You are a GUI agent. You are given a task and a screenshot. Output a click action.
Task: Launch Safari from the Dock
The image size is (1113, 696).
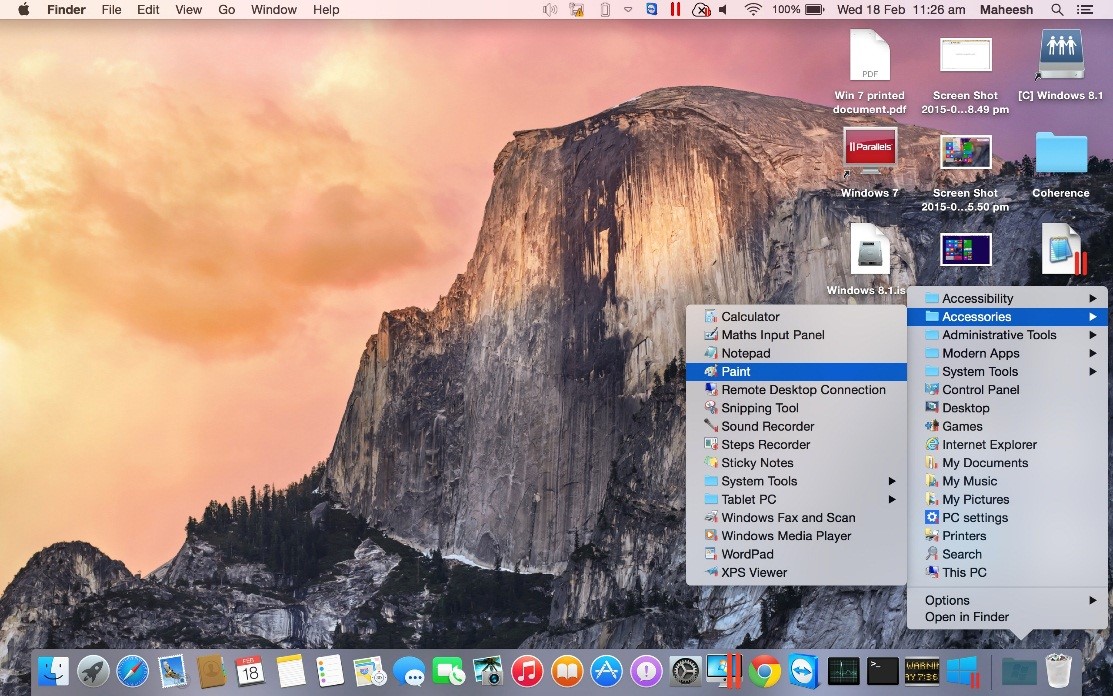tap(133, 671)
